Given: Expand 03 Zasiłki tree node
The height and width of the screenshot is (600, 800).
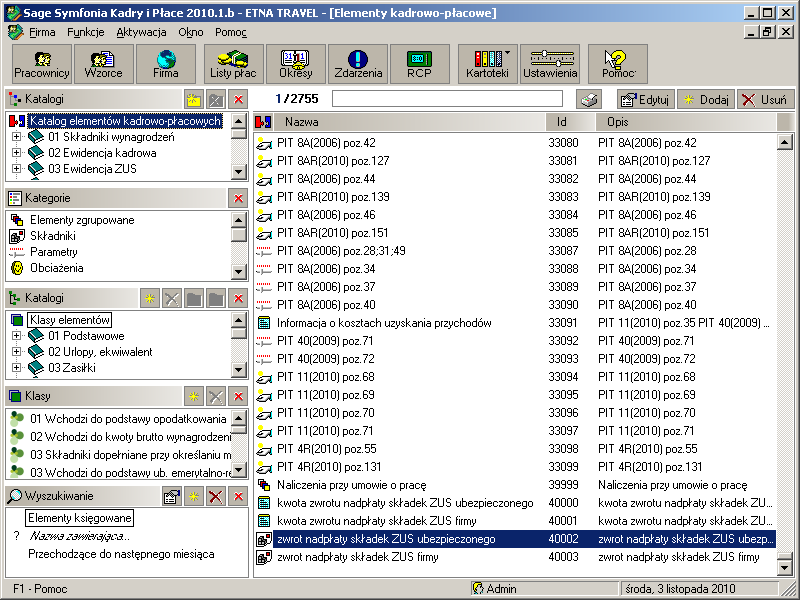Looking at the screenshot, I should click(16, 367).
